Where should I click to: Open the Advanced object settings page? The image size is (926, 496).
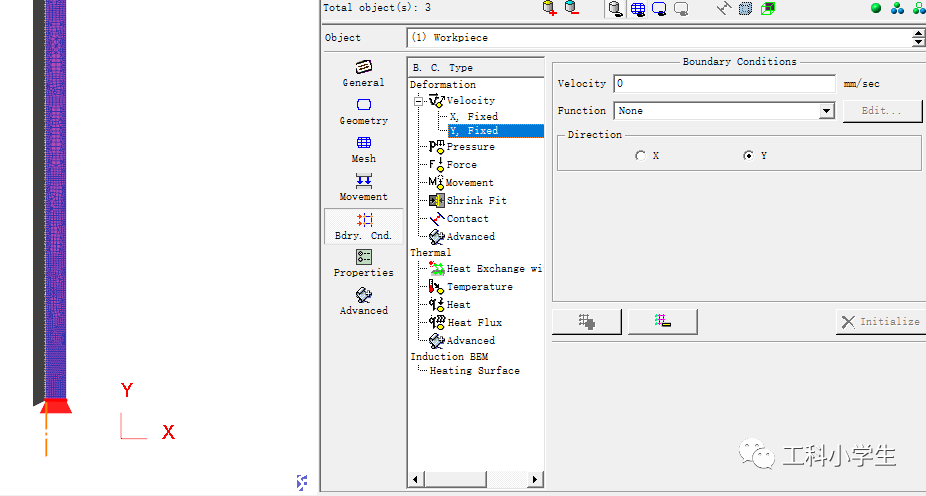coord(364,302)
